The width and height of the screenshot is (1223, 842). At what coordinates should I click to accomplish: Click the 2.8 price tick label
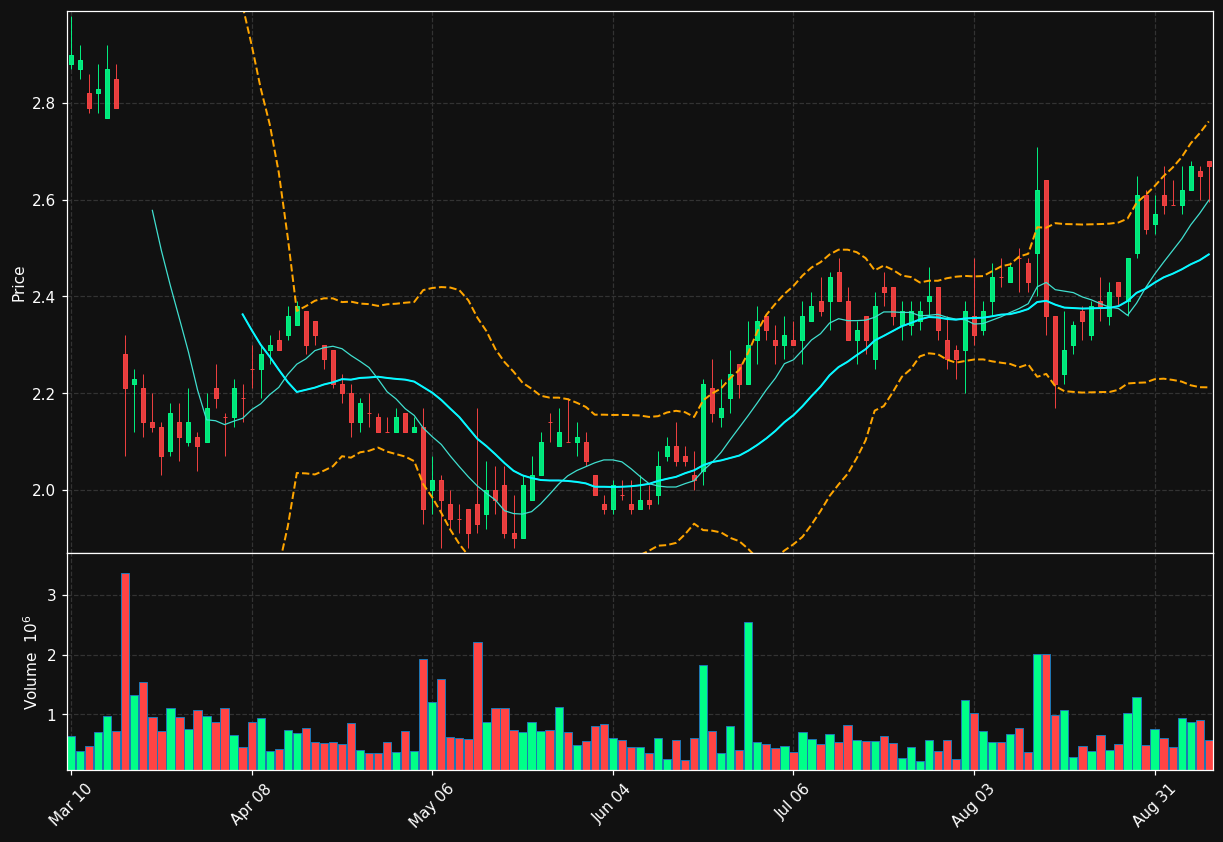point(45,104)
